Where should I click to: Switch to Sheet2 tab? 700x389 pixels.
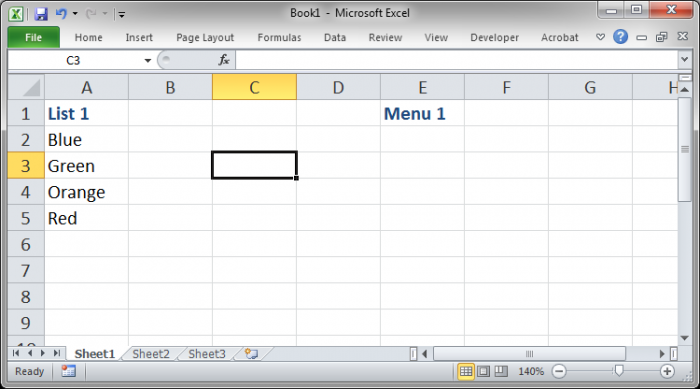coord(151,354)
